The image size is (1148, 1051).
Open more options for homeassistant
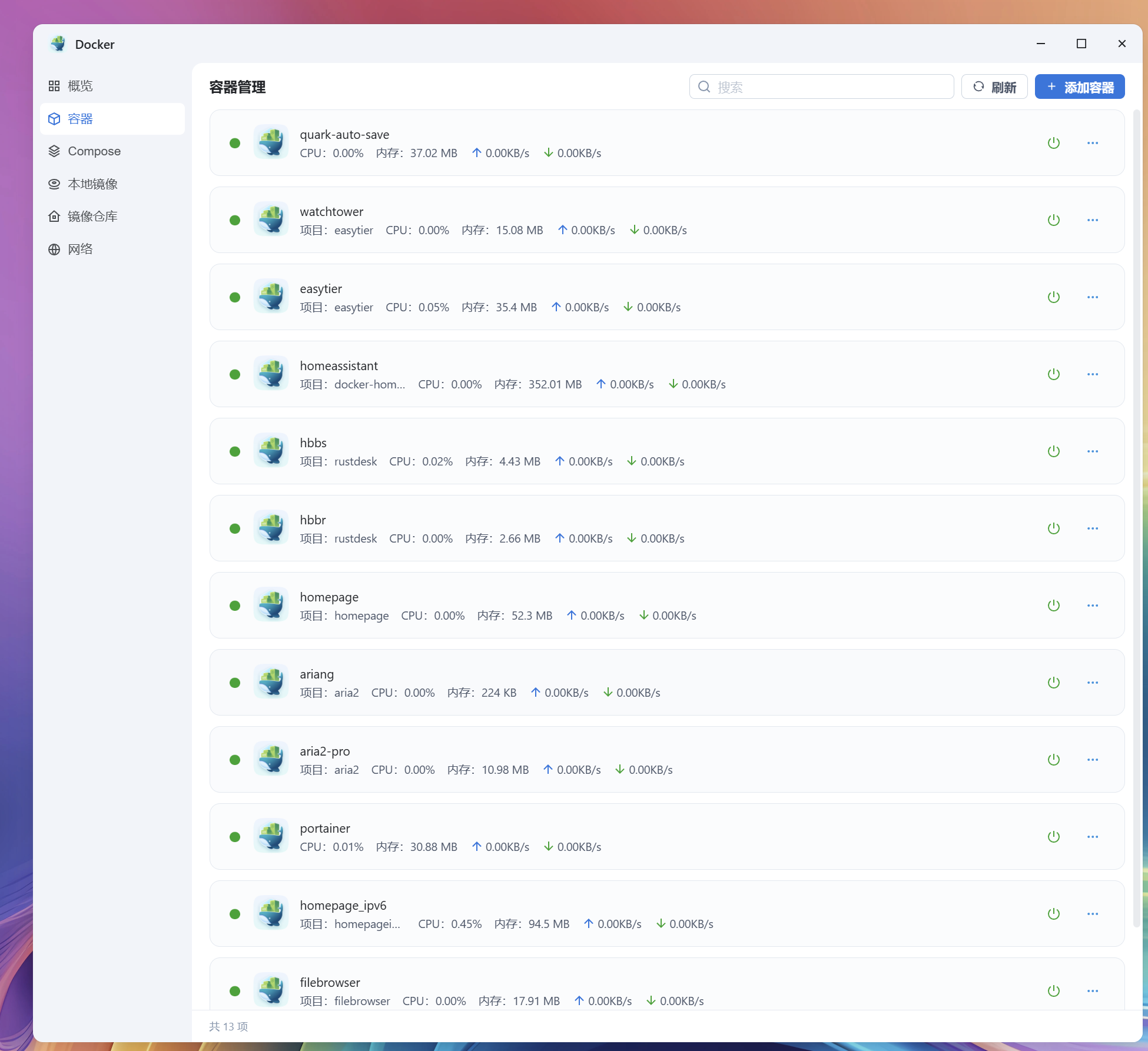pos(1093,374)
